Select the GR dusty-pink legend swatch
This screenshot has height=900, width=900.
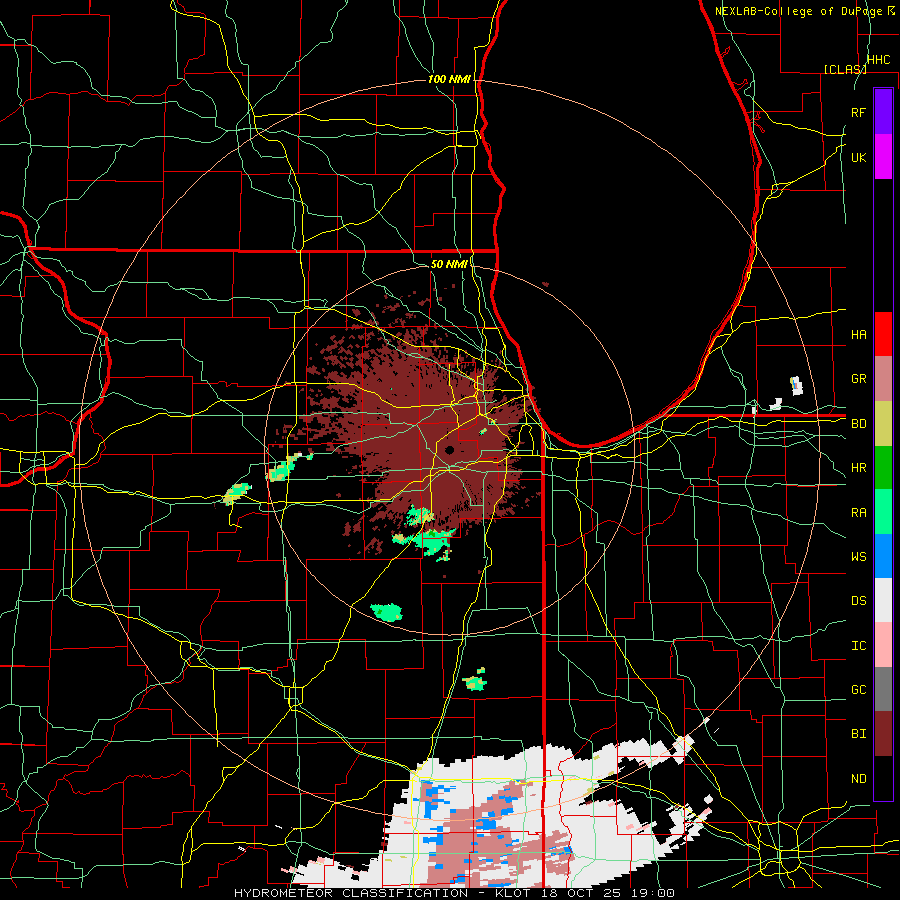click(x=883, y=379)
